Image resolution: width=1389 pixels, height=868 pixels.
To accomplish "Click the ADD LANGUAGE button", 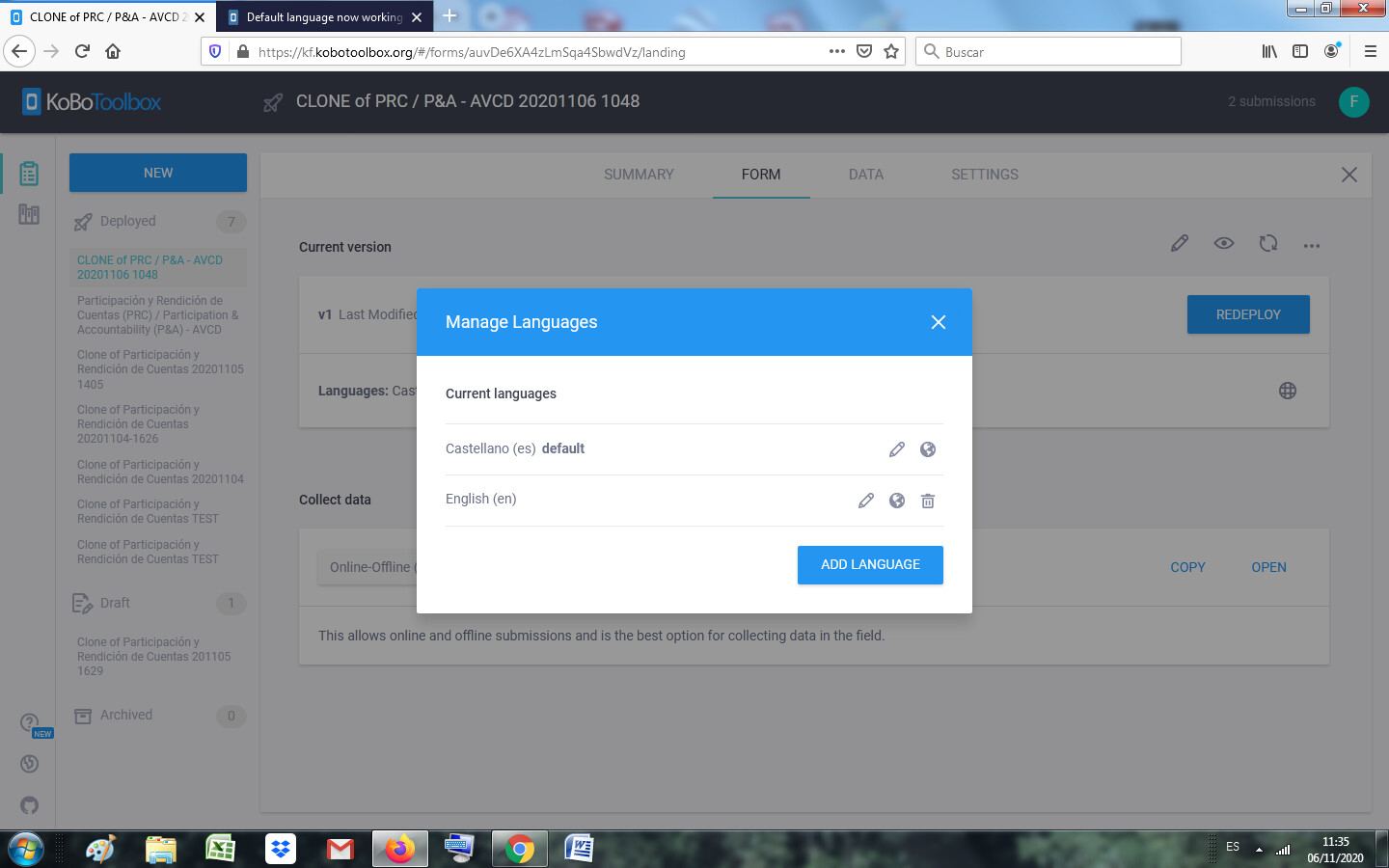I will point(870,565).
